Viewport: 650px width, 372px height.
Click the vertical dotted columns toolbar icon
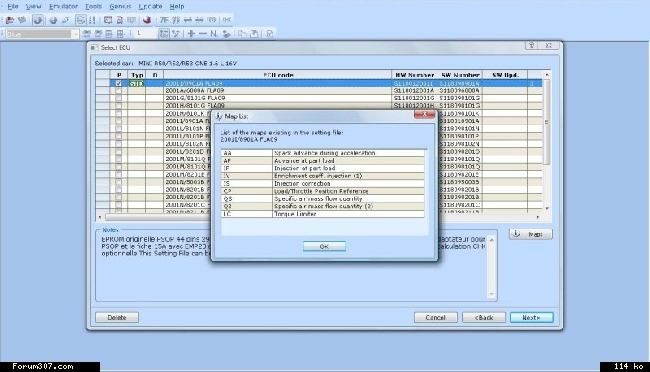[x=92, y=20]
